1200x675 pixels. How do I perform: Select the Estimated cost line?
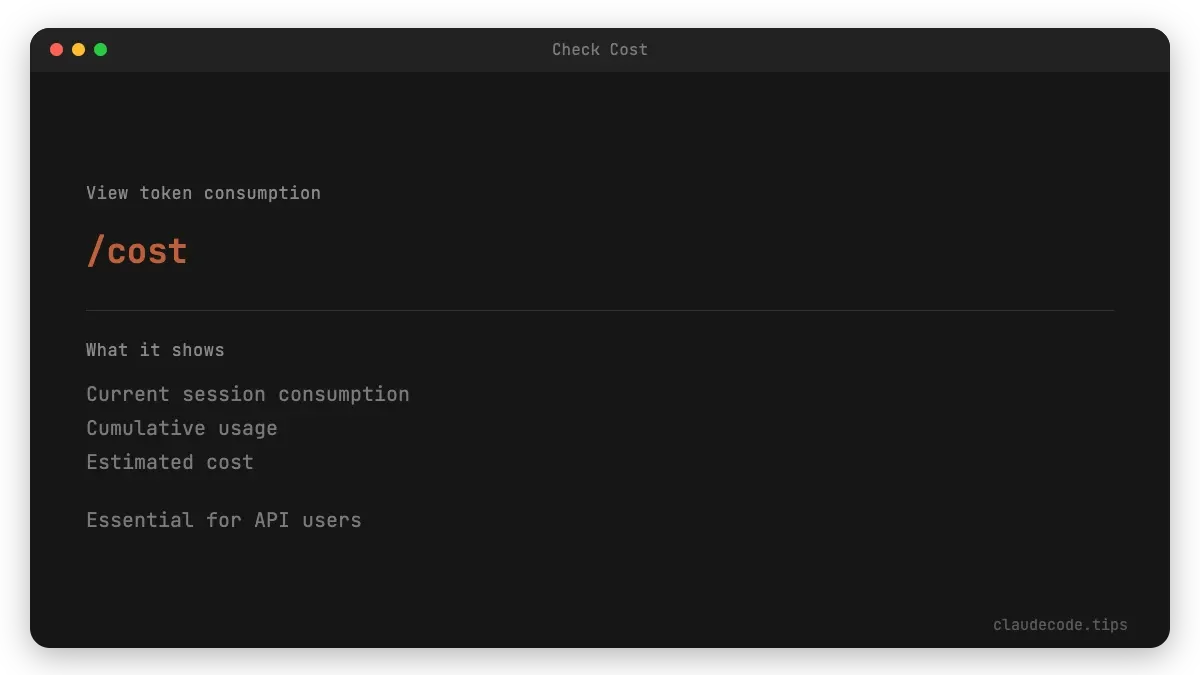(169, 462)
